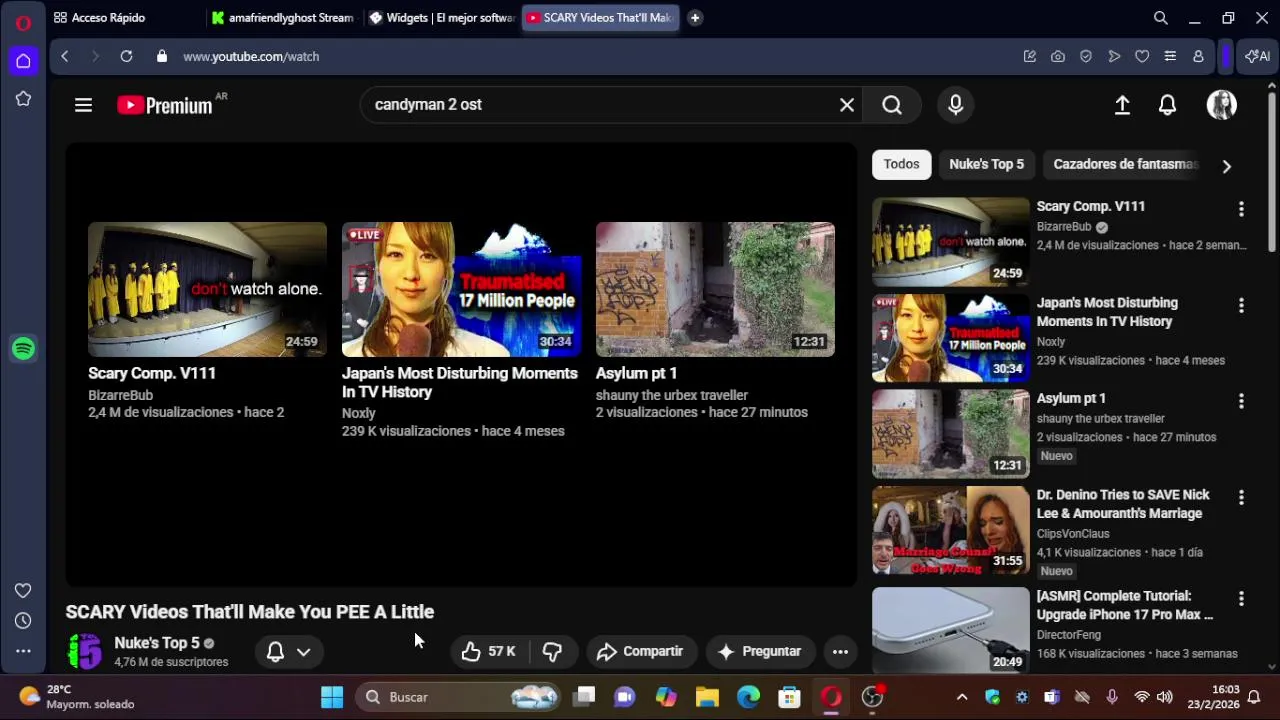Like the video (57 K)
This screenshot has height=720, width=1280.
tap(490, 651)
